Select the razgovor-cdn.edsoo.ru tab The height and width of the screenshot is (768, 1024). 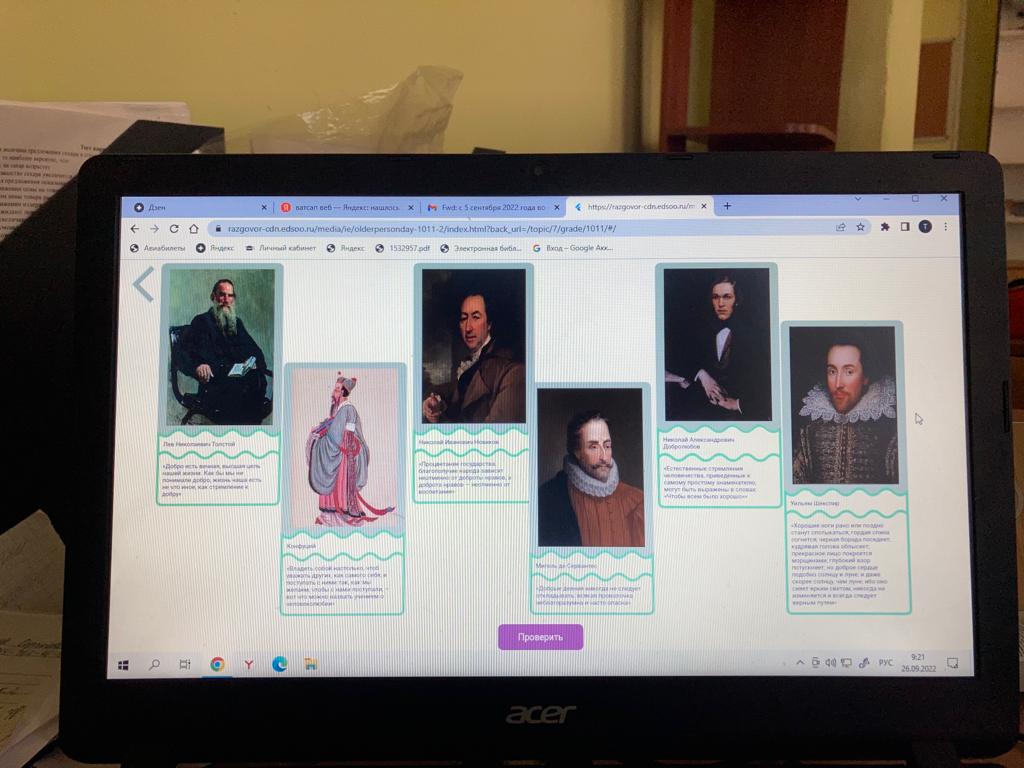point(641,206)
